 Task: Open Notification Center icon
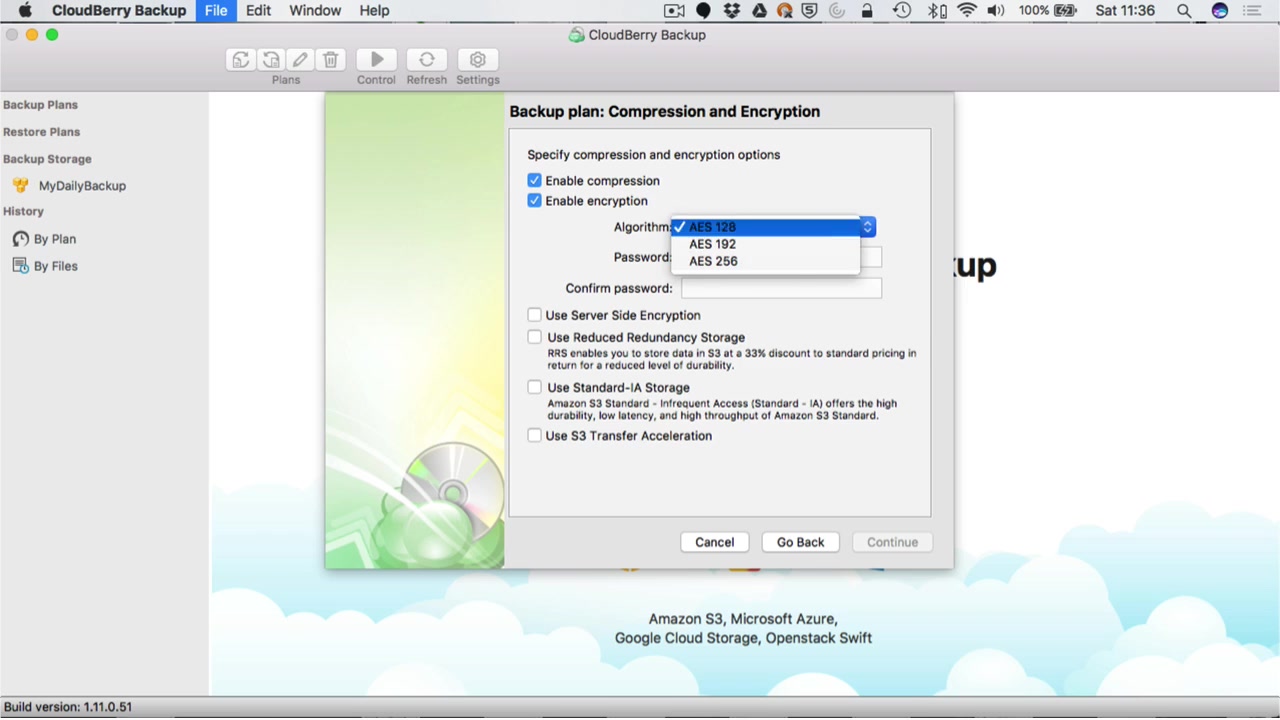[x=1252, y=11]
